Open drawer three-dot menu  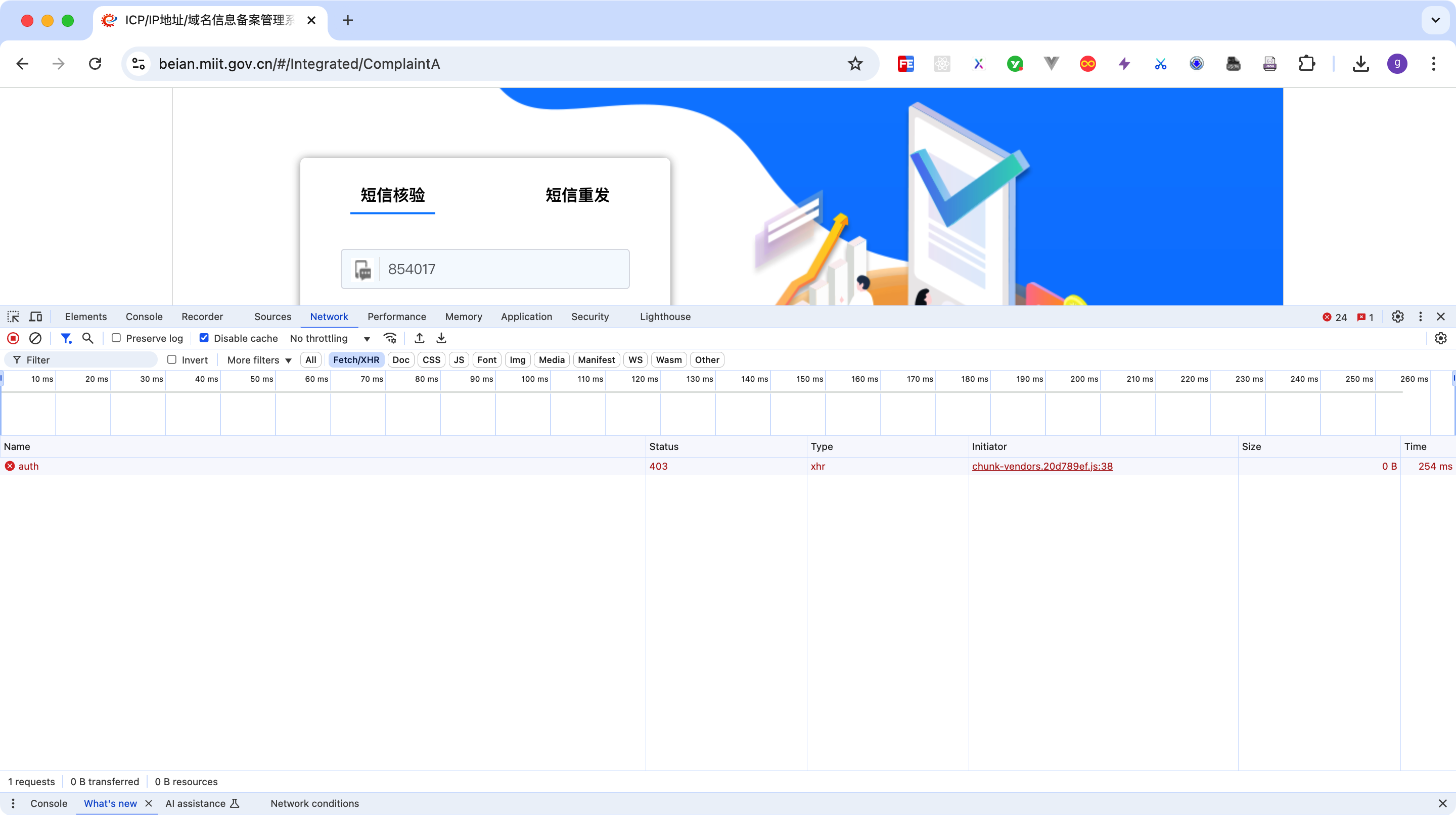tap(13, 803)
